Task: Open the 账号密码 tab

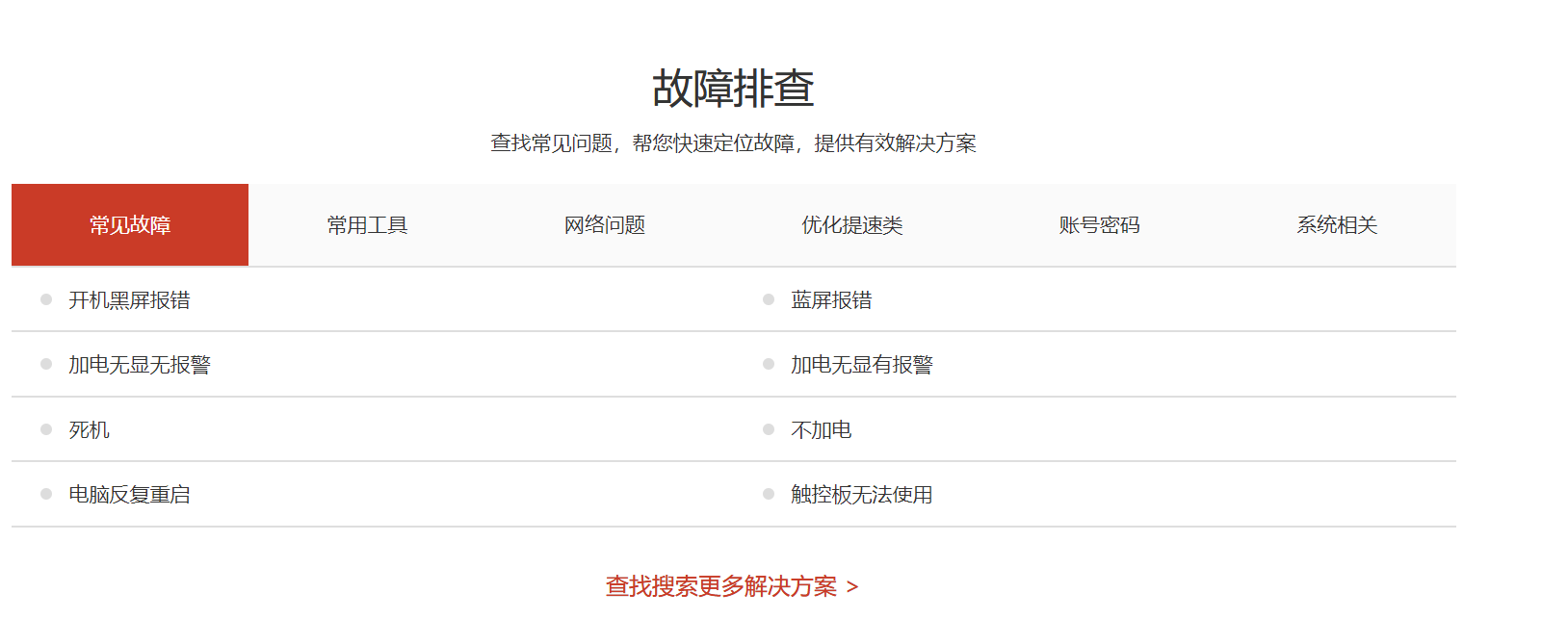Action: (x=1099, y=225)
